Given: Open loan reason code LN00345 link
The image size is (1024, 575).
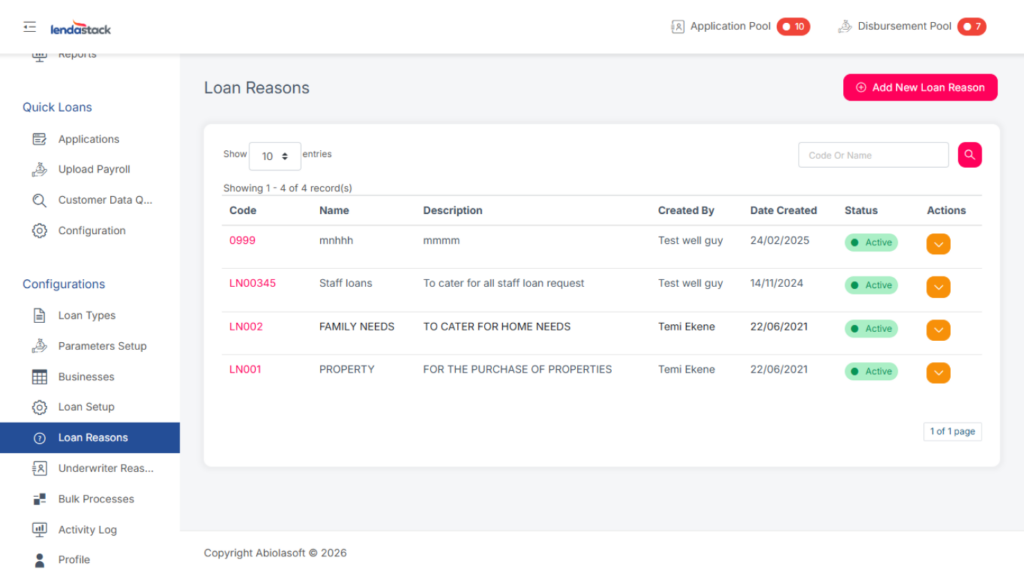Looking at the screenshot, I should tap(252, 283).
